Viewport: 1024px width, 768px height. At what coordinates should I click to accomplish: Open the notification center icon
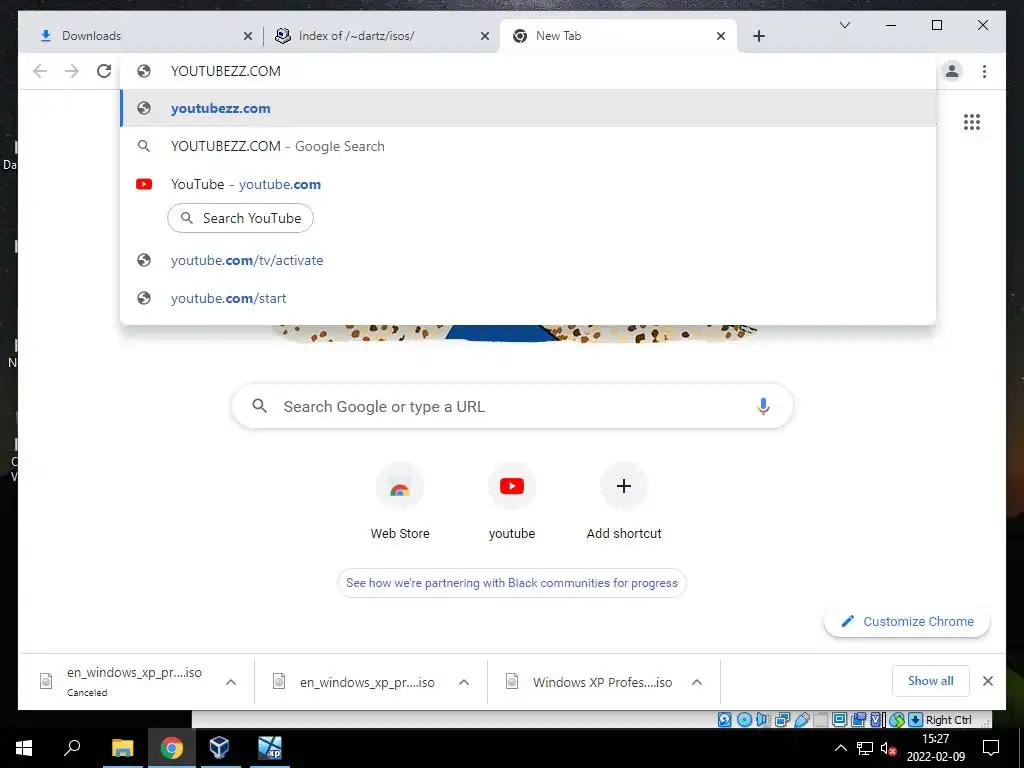[x=991, y=748]
